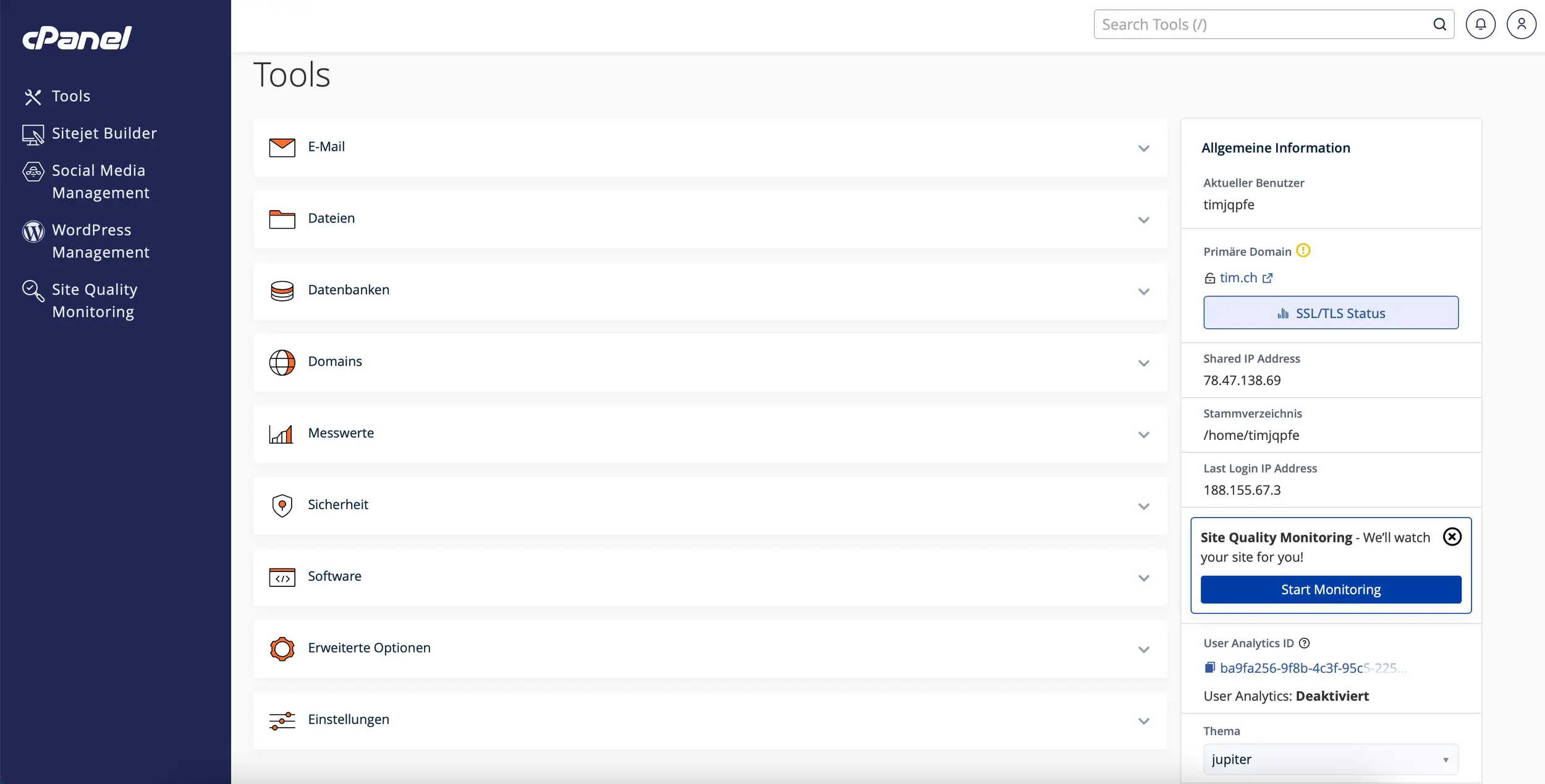The height and width of the screenshot is (784, 1545).
Task: Expand the Sicherheit section chevron
Action: [1143, 506]
